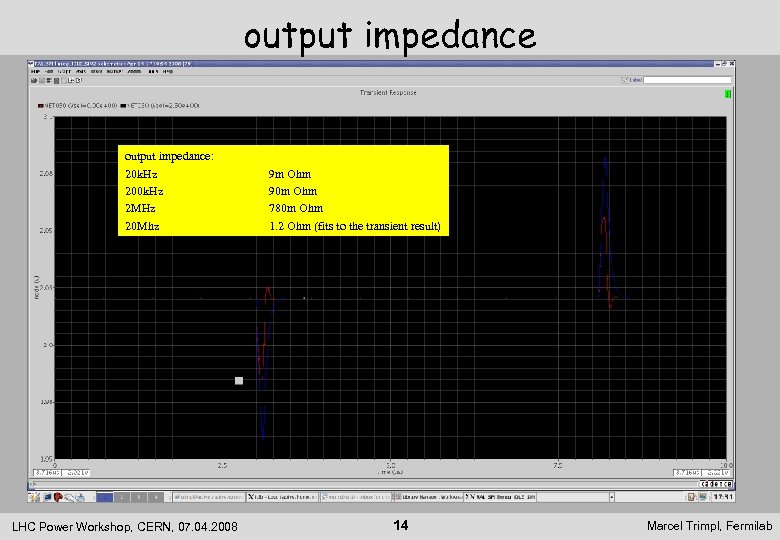Switch to virtual desktop 4
This screenshot has height=540, width=780.
coord(156,497)
